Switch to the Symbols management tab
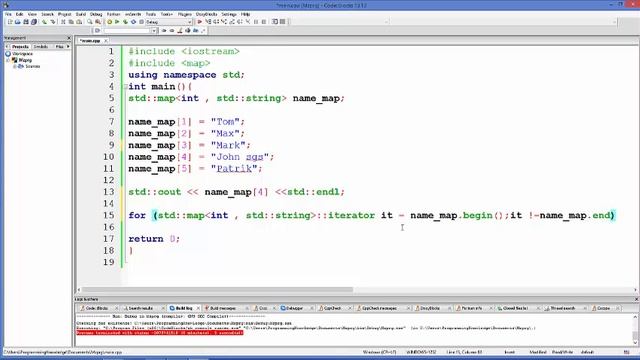The width and height of the screenshot is (640, 360). (41, 47)
